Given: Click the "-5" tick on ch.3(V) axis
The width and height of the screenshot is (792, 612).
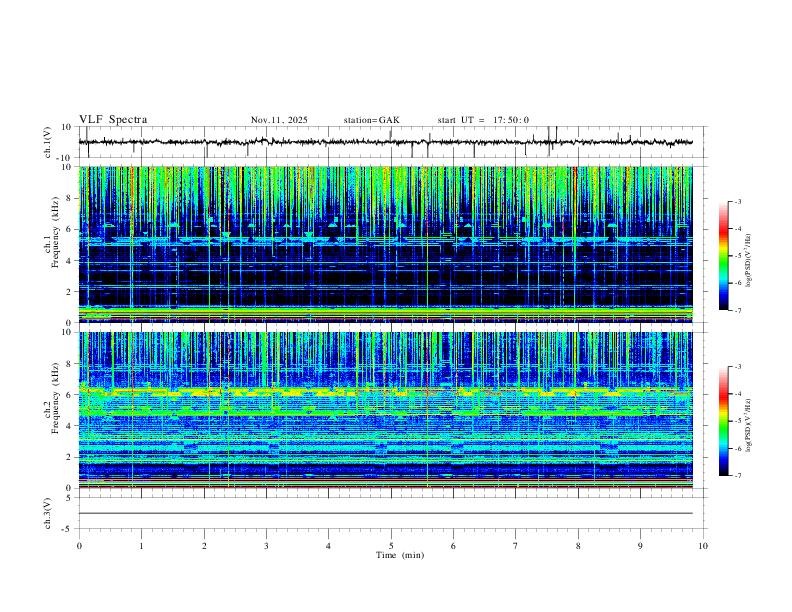Looking at the screenshot, I should pyautogui.click(x=67, y=529).
